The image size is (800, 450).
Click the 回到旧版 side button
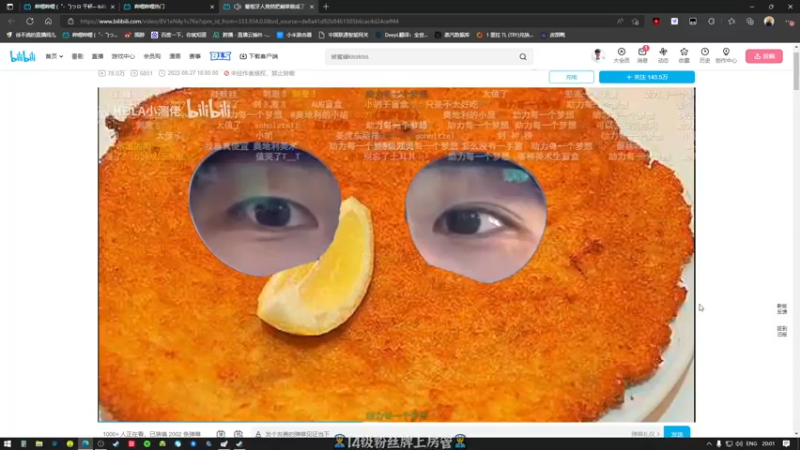point(782,331)
